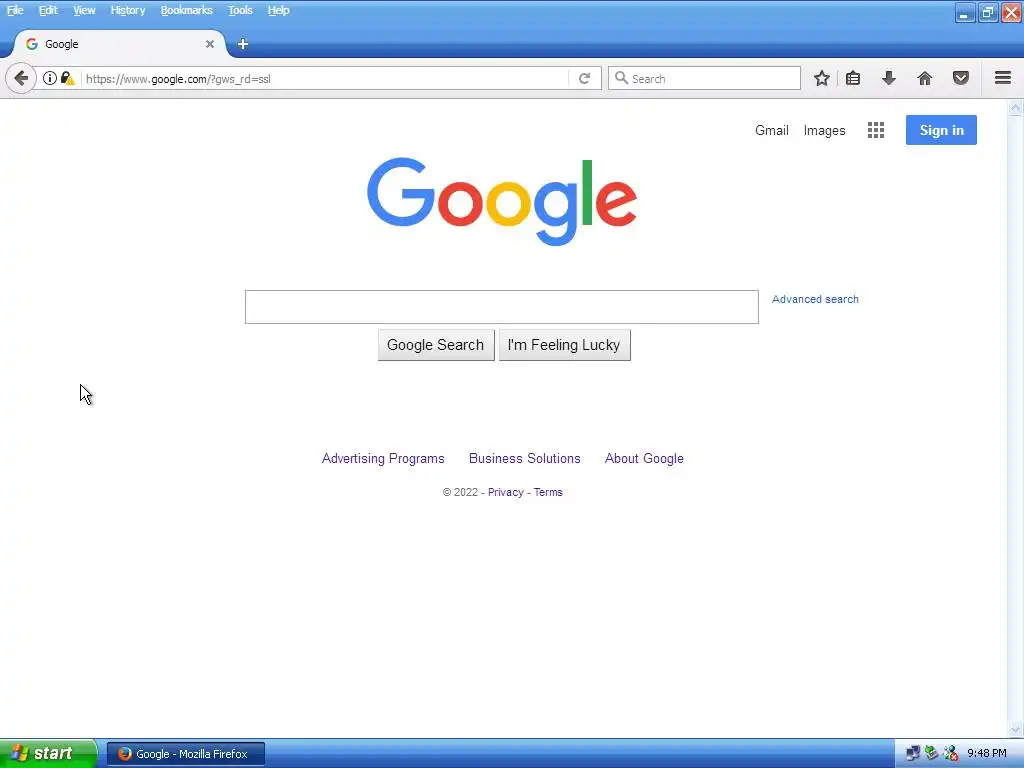
Task: Click the URL address bar
Action: (325, 79)
